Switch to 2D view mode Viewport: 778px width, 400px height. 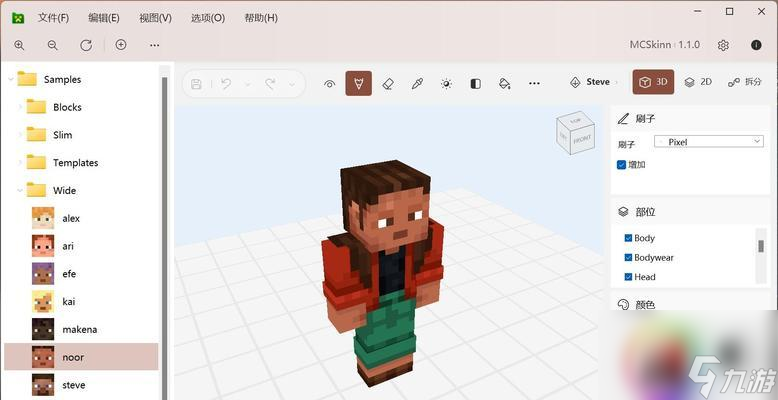(x=699, y=82)
